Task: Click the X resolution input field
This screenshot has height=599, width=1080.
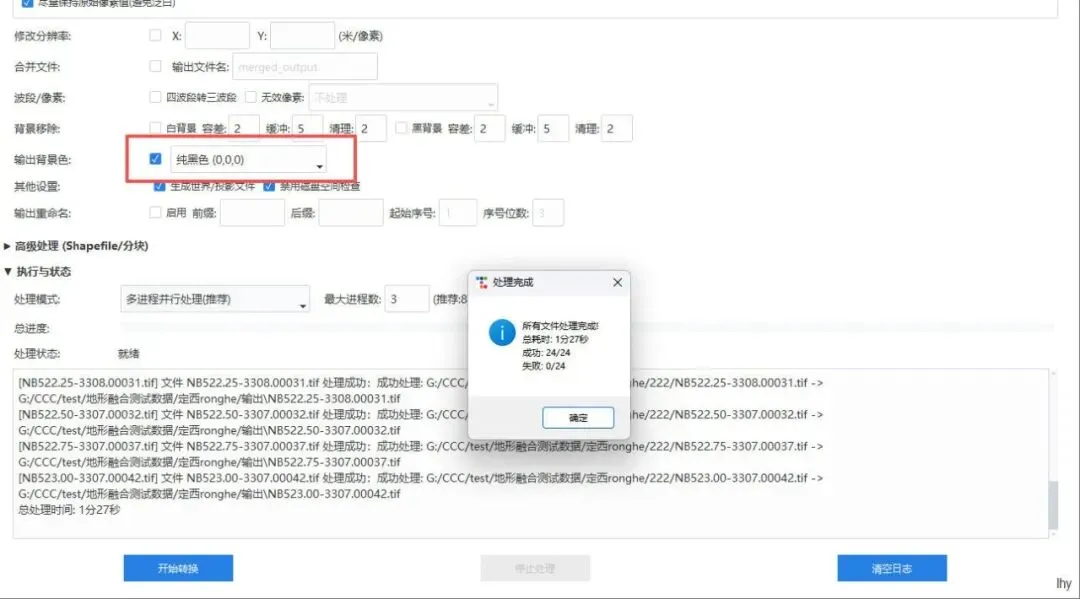Action: point(217,36)
